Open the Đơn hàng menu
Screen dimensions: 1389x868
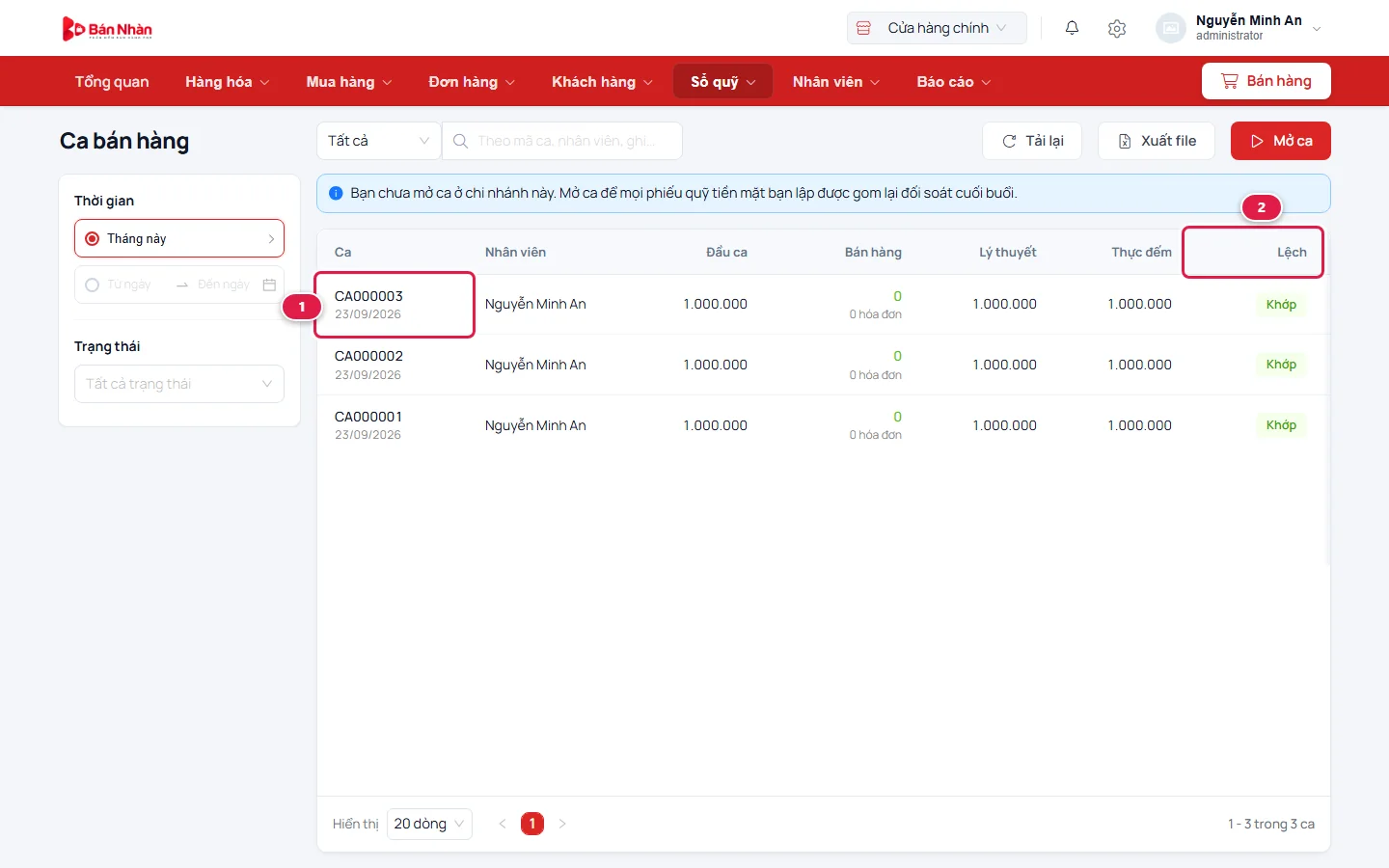click(472, 82)
